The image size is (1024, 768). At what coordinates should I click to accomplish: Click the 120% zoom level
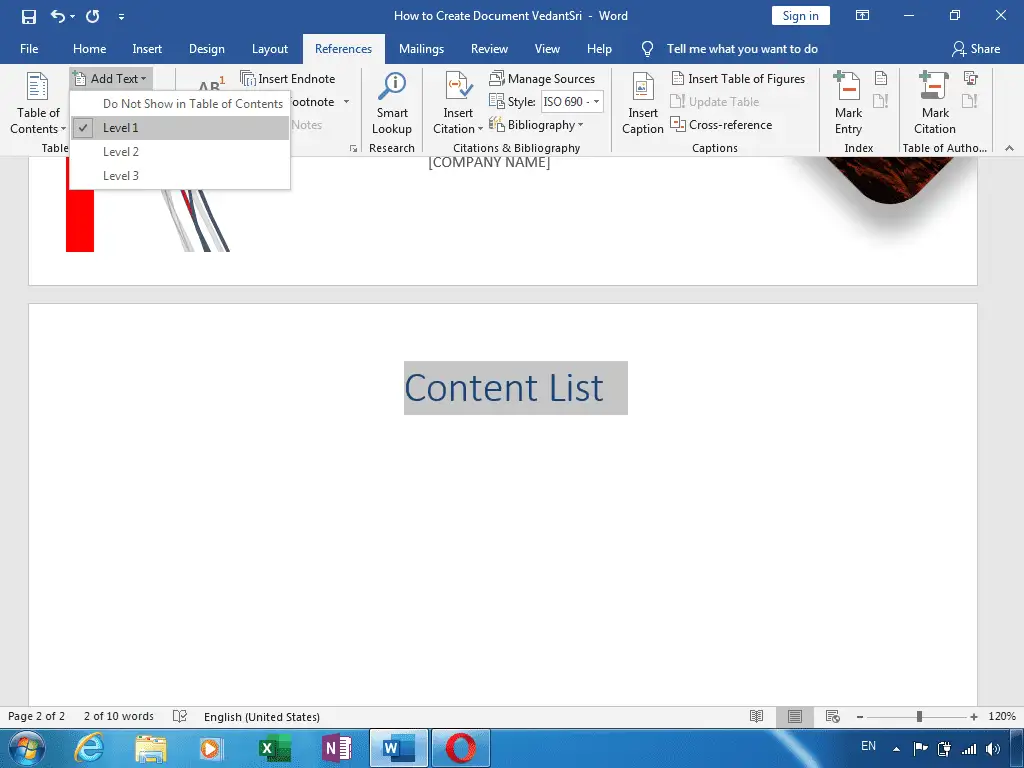1002,716
